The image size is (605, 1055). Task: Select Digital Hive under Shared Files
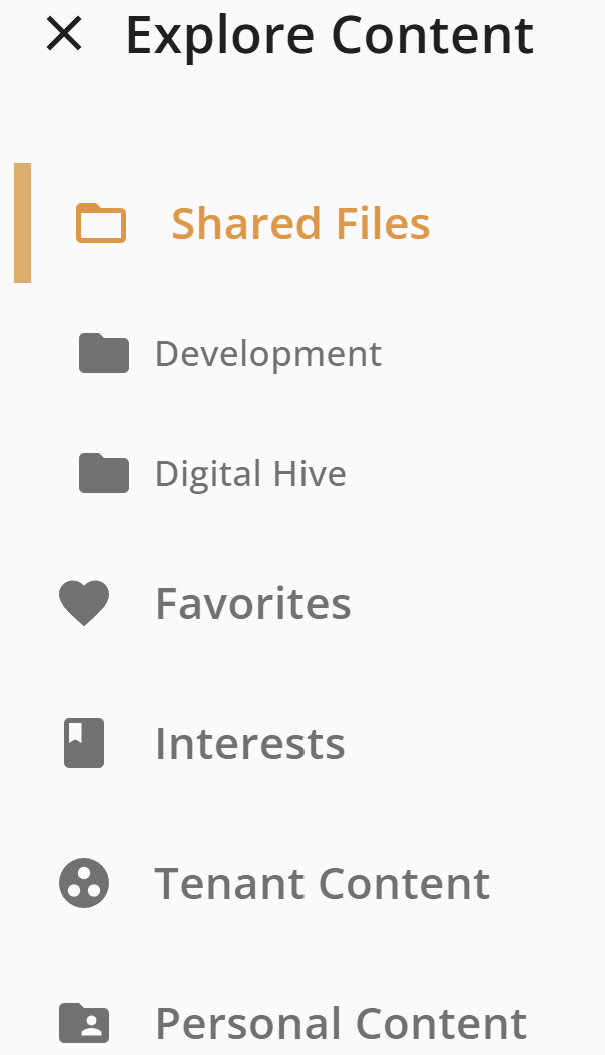tap(251, 474)
